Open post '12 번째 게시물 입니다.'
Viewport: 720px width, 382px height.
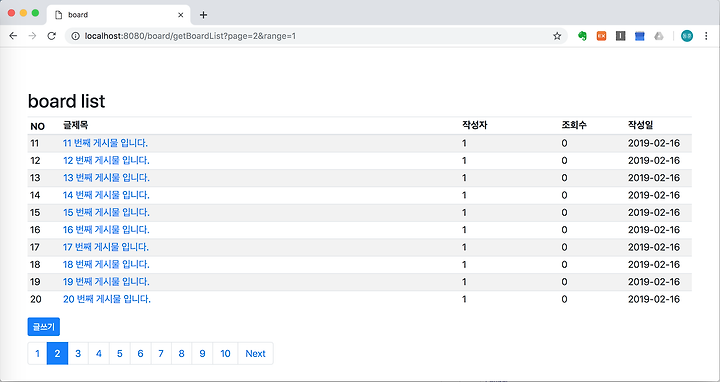tap(106, 160)
